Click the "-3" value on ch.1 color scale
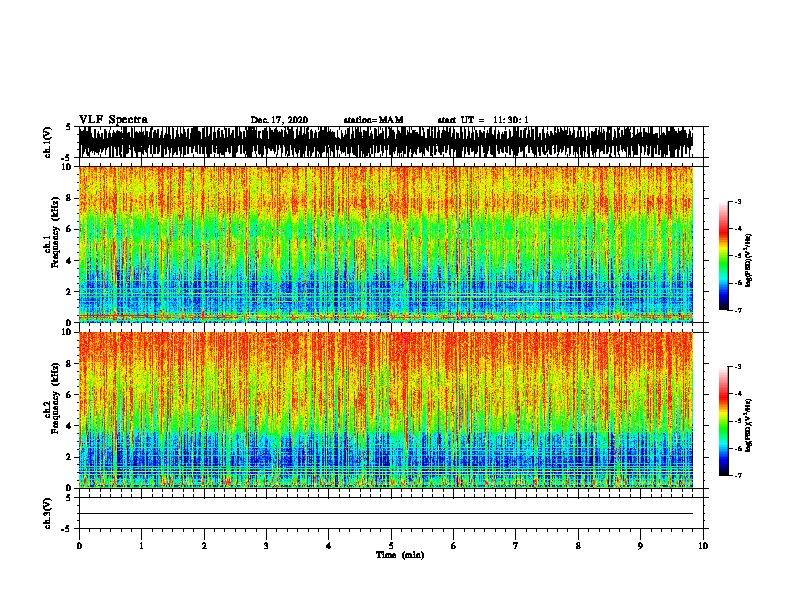This screenshot has width=792, height=612. coord(737,201)
